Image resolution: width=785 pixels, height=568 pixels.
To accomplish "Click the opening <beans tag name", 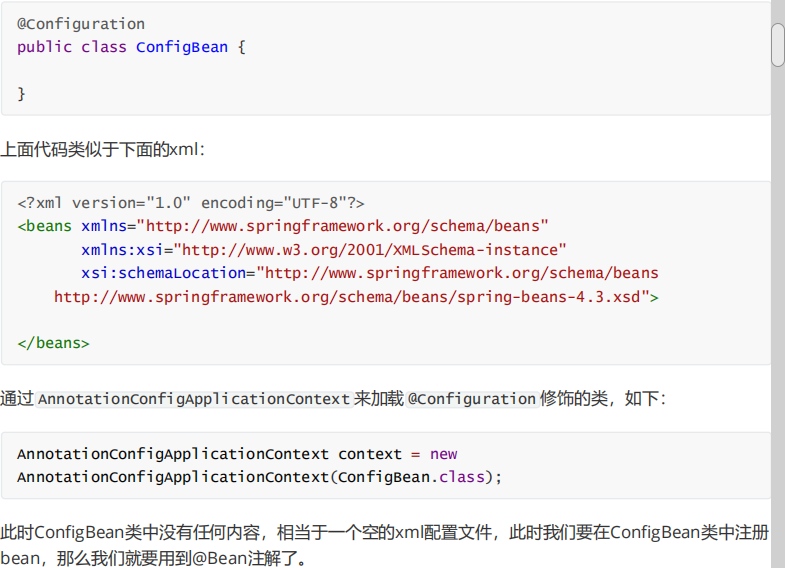I will click(45, 226).
